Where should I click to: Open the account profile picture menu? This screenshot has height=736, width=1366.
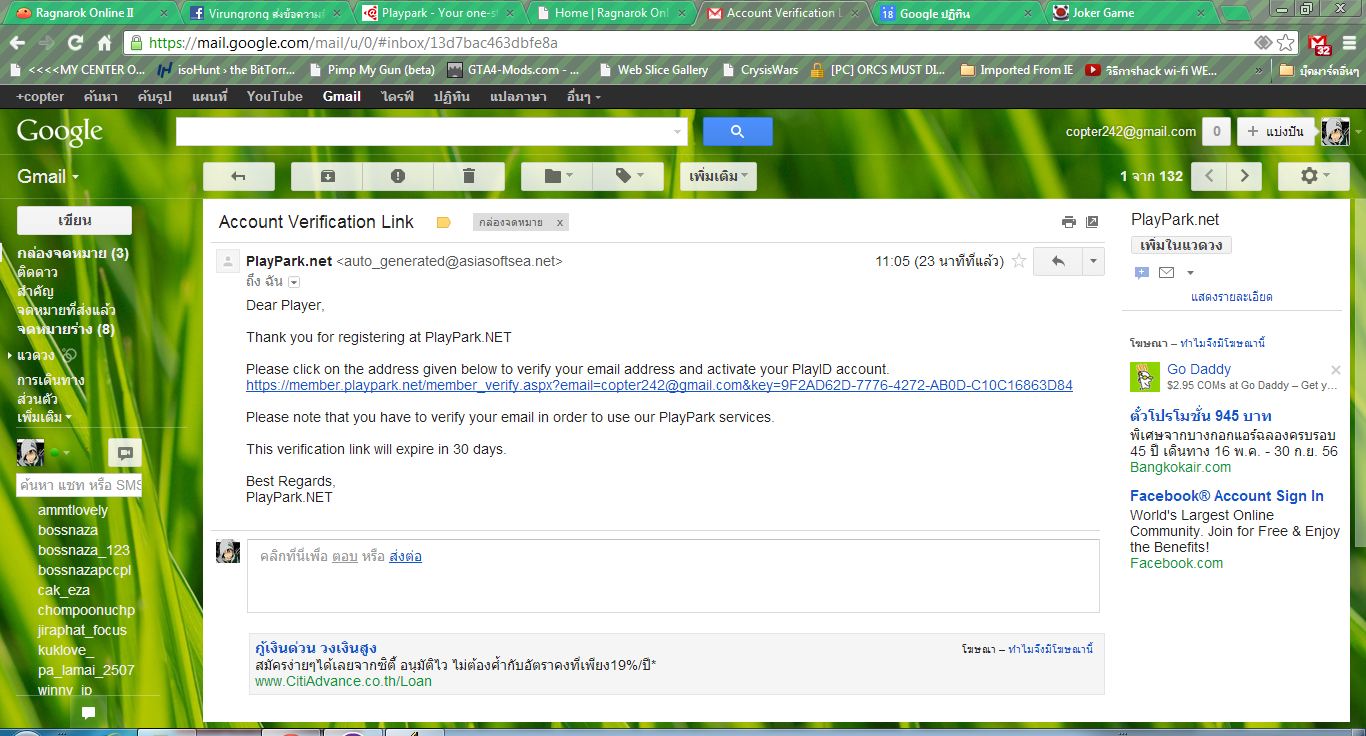coord(1335,131)
